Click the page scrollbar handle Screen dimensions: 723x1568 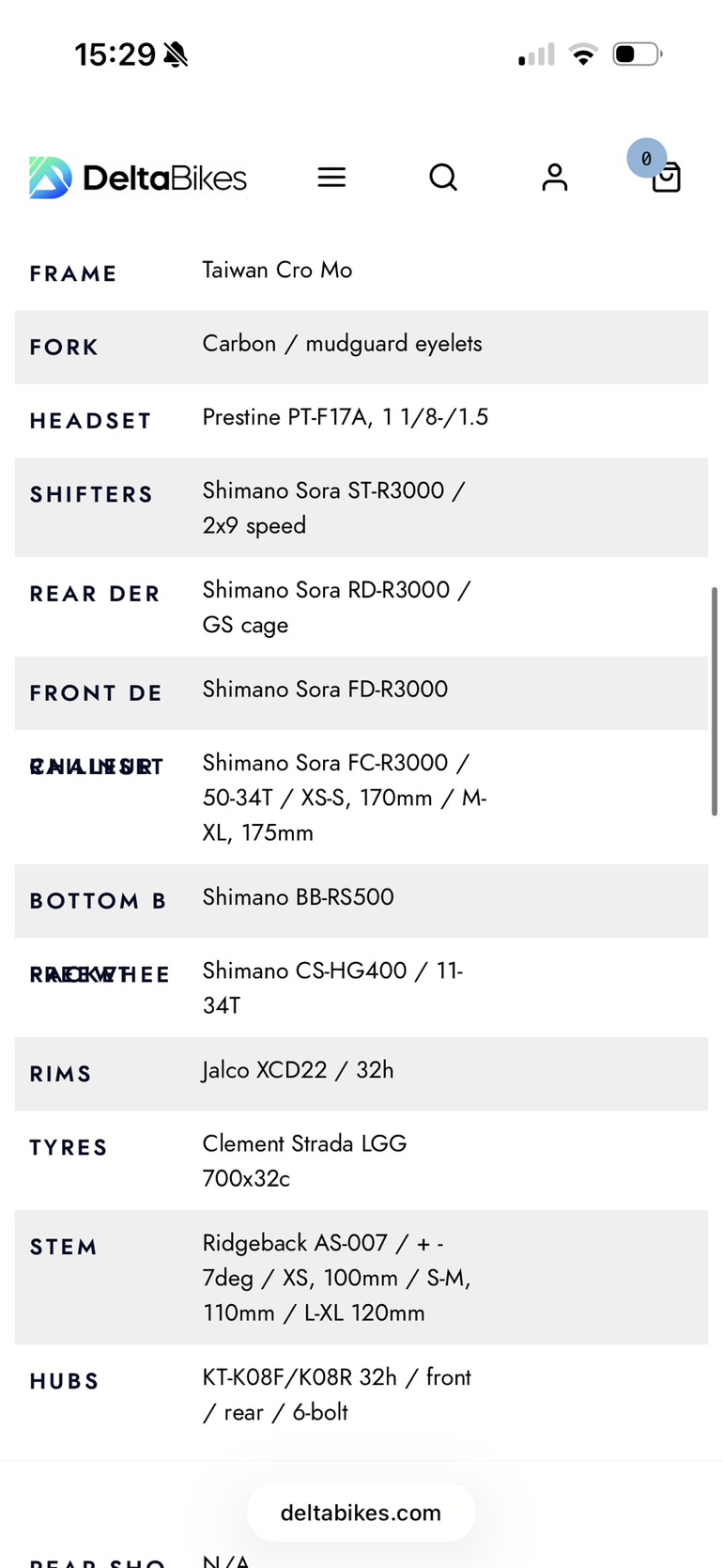click(x=715, y=702)
